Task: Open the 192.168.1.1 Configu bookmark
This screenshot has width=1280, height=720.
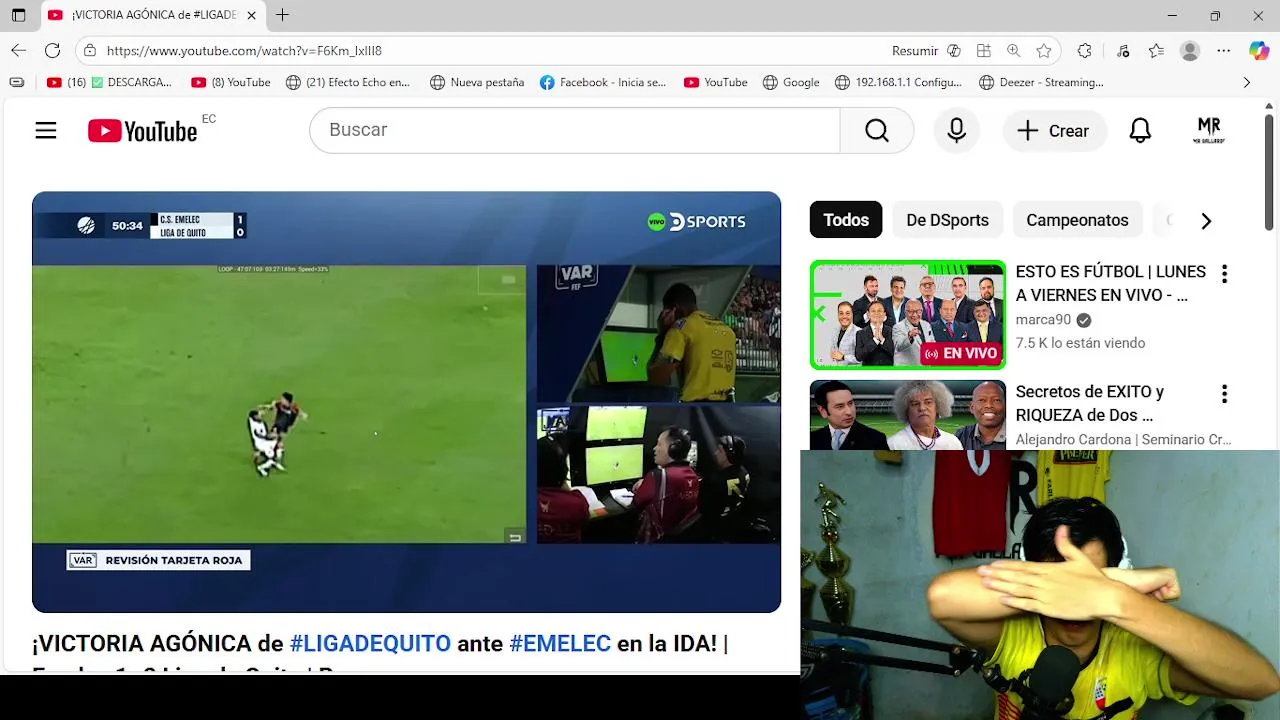Action: (898, 82)
